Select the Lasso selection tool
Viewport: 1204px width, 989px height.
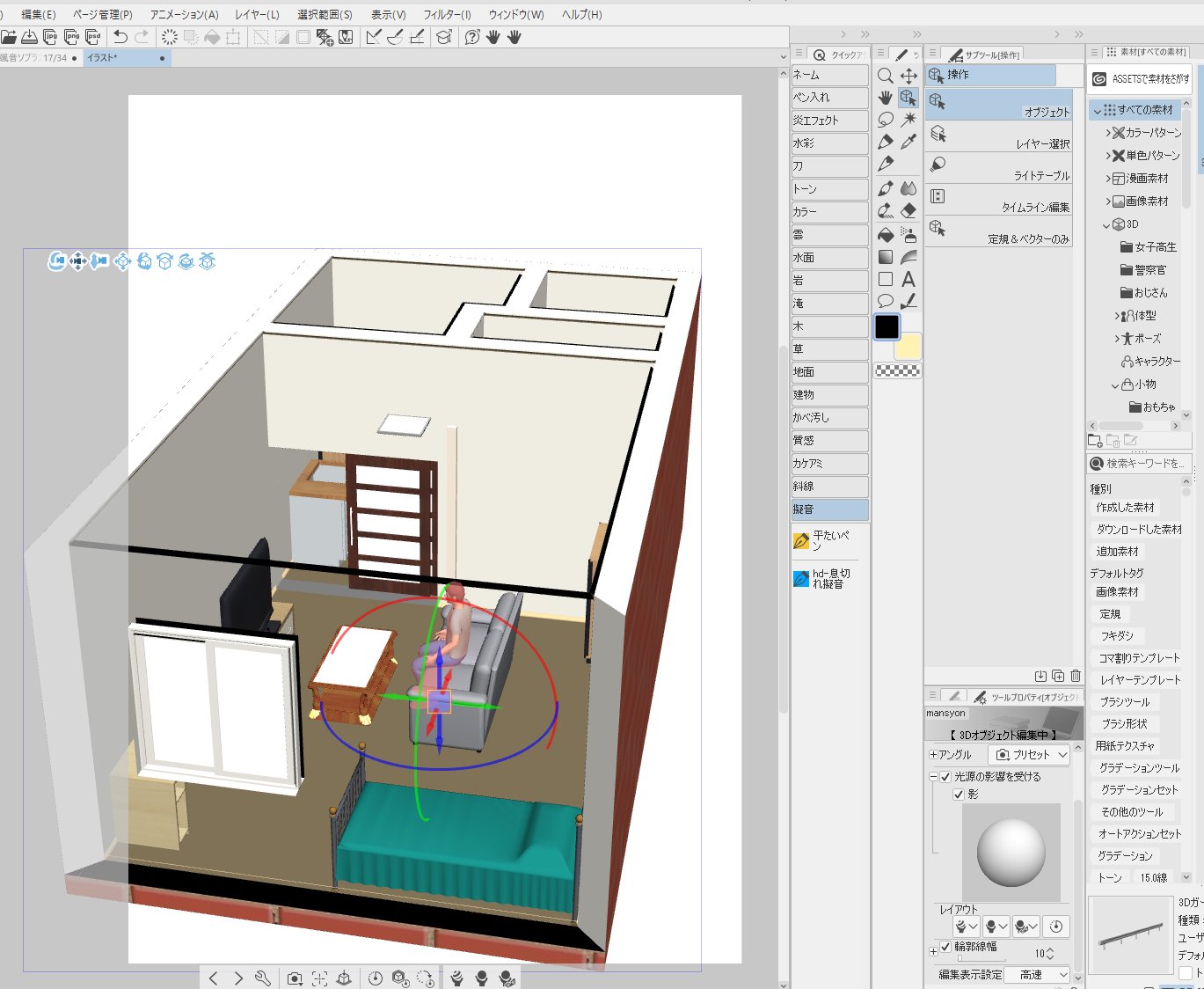886,120
